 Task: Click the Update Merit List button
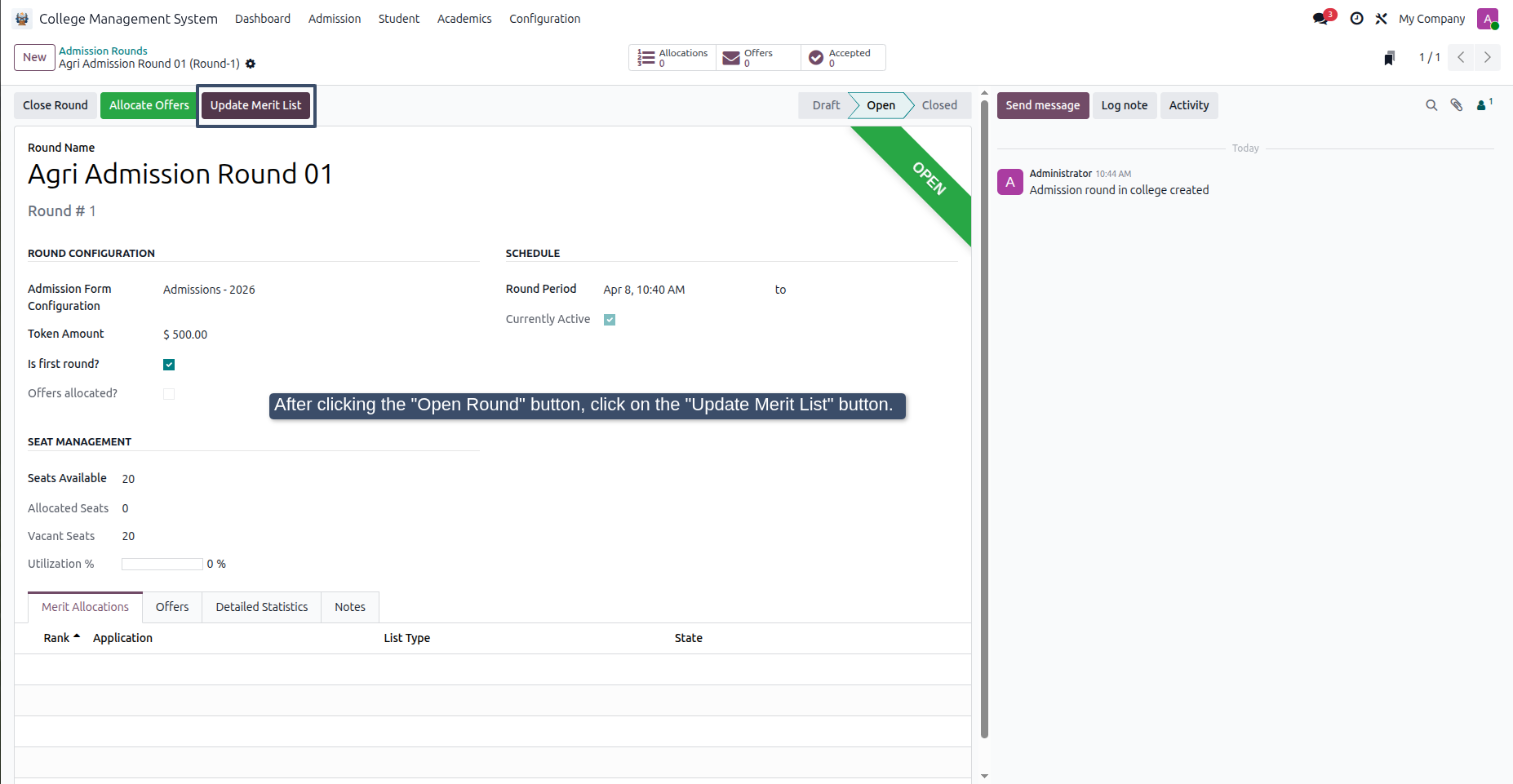(256, 105)
